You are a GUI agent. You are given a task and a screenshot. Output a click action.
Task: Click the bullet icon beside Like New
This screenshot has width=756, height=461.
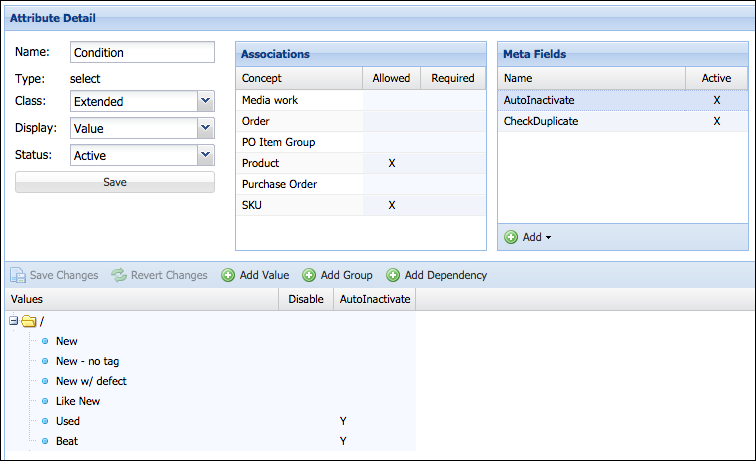coord(45,401)
